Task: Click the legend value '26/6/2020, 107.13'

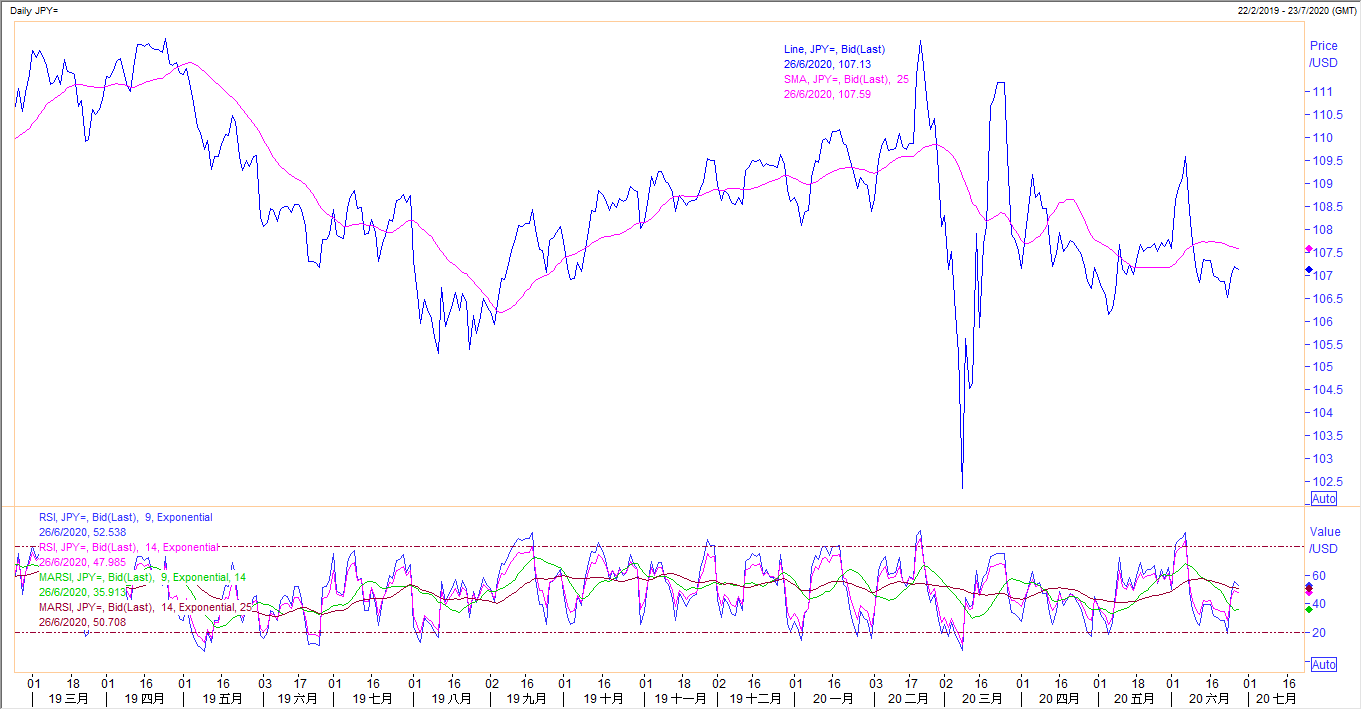Action: point(827,64)
